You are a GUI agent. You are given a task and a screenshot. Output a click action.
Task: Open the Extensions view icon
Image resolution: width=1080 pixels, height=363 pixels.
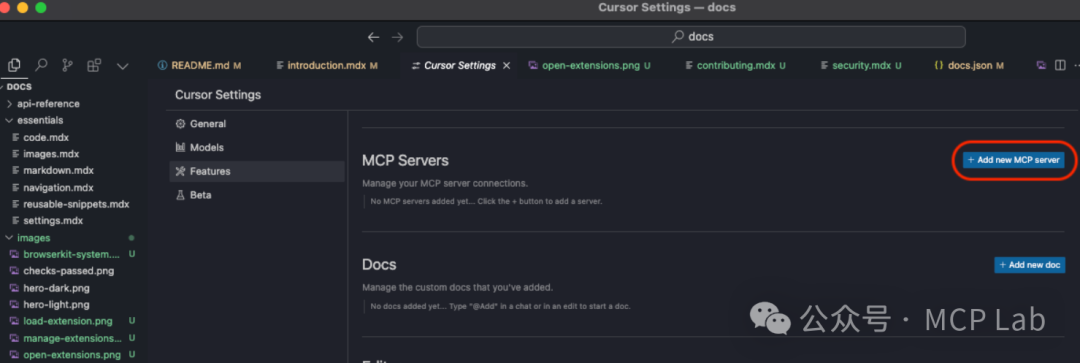click(x=94, y=65)
